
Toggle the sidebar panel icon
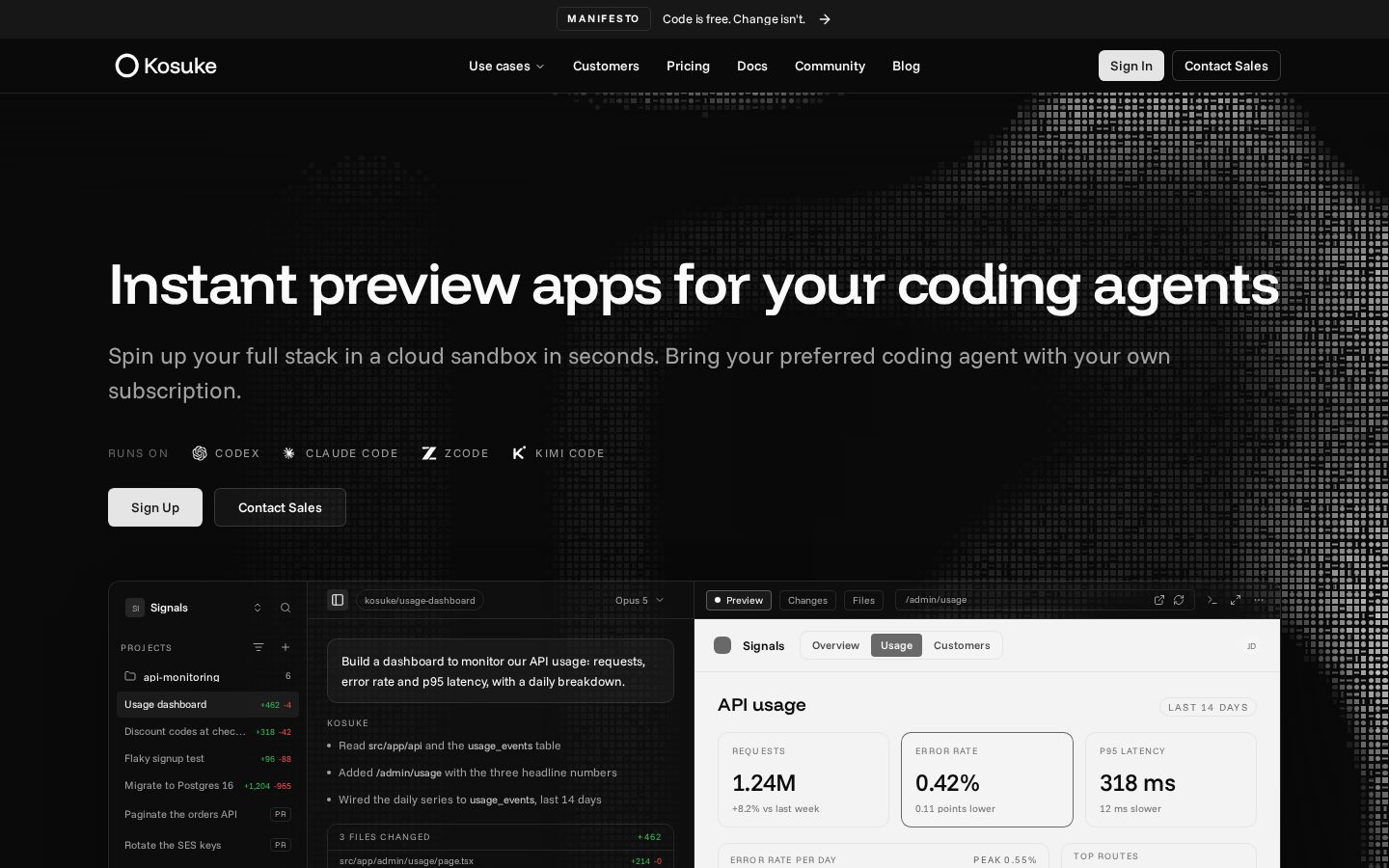tap(338, 600)
